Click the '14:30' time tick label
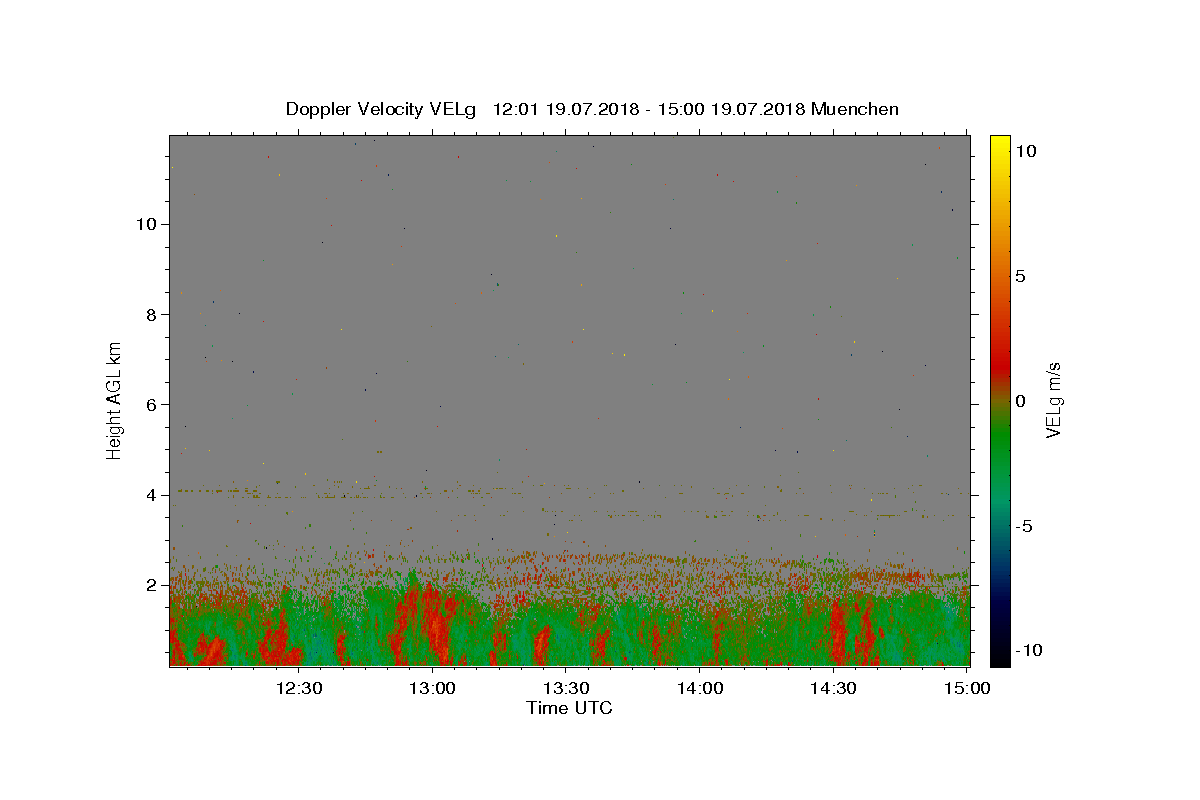The image size is (1200, 800). 833,688
